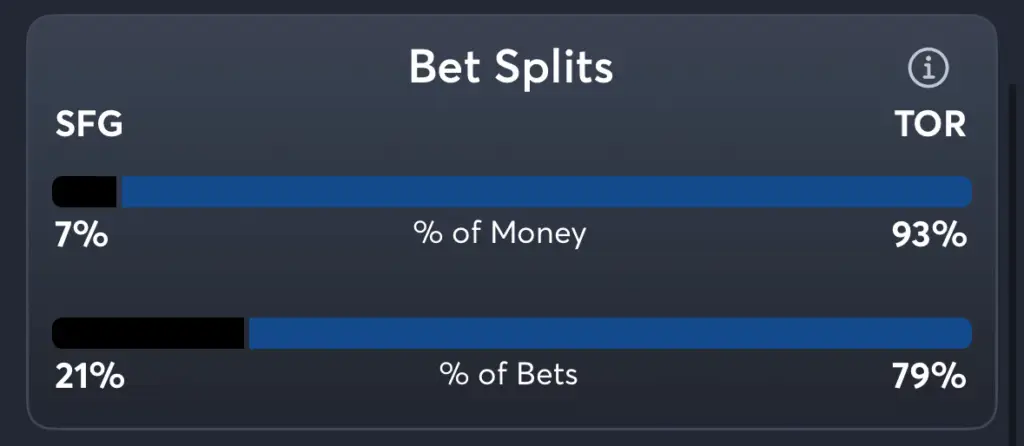This screenshot has width=1024, height=446.
Task: Click the 21% bets percentage for SFG
Action: coord(89,376)
